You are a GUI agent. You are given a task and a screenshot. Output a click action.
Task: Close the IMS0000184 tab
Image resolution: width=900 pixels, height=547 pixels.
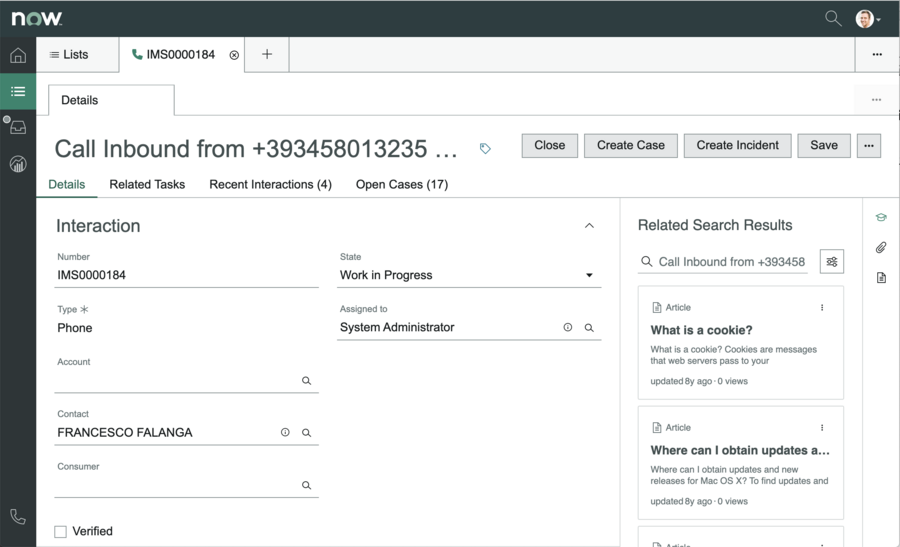pos(234,55)
